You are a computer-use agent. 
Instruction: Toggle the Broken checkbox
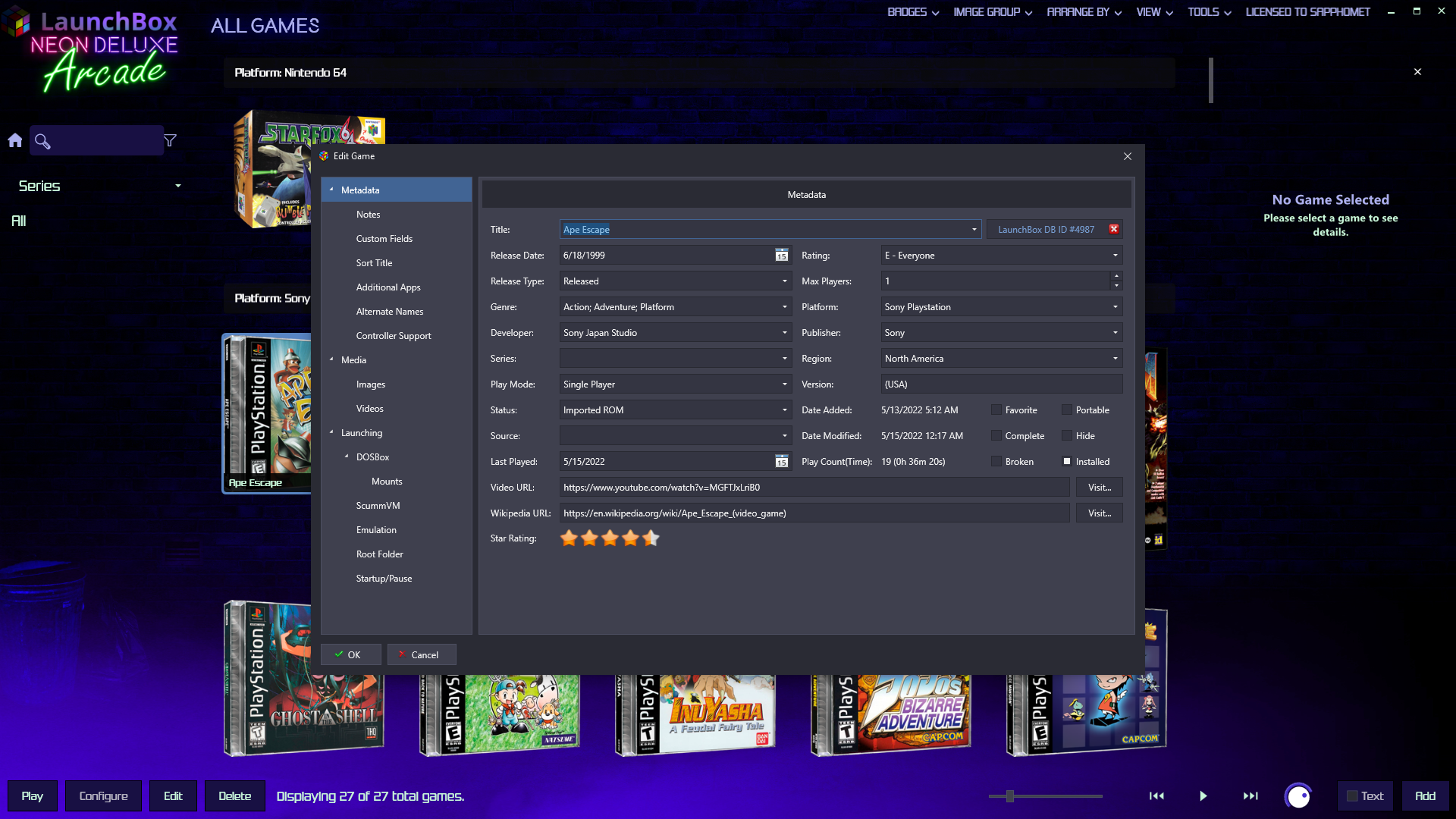coord(996,462)
